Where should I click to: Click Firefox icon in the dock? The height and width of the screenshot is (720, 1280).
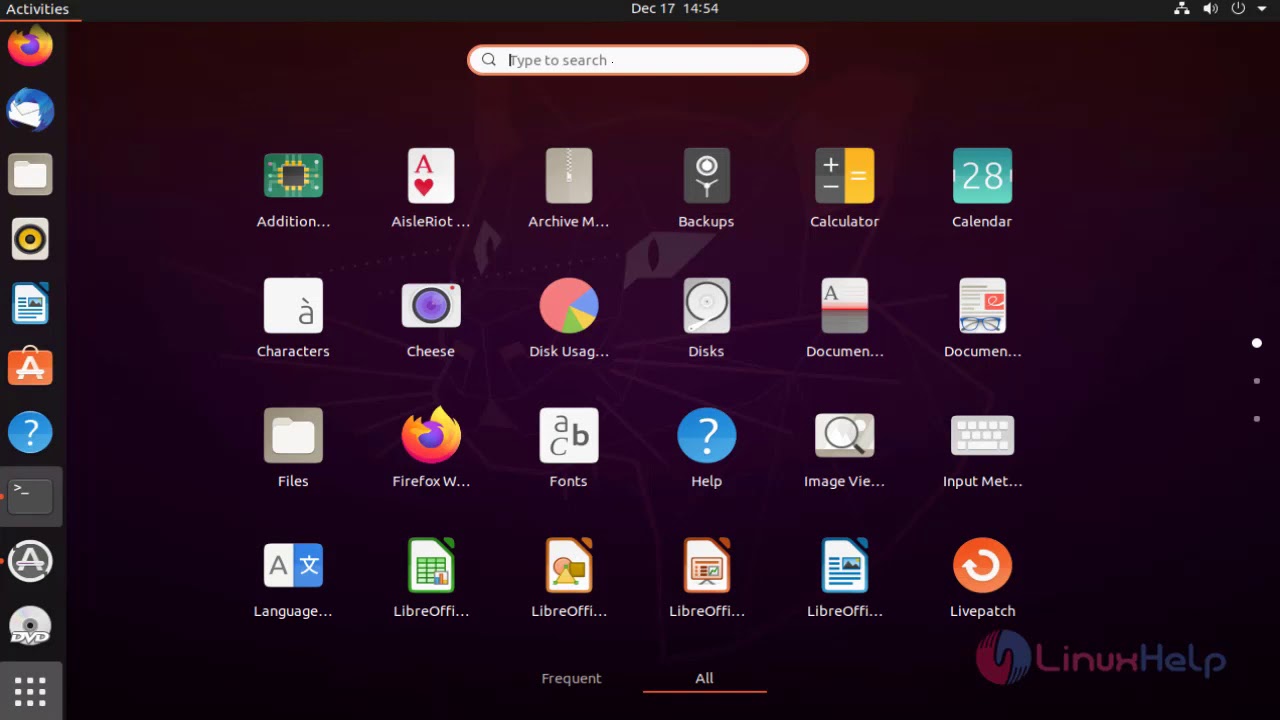tap(30, 46)
